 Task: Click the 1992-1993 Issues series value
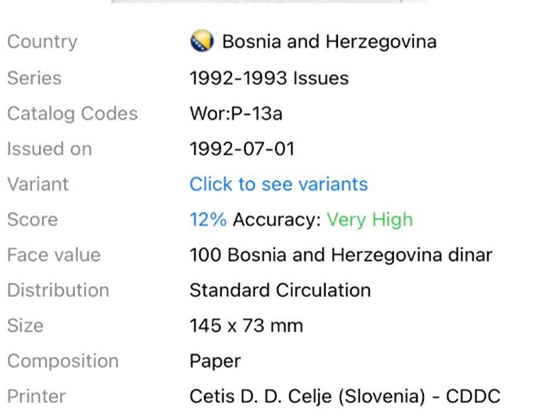(x=269, y=78)
